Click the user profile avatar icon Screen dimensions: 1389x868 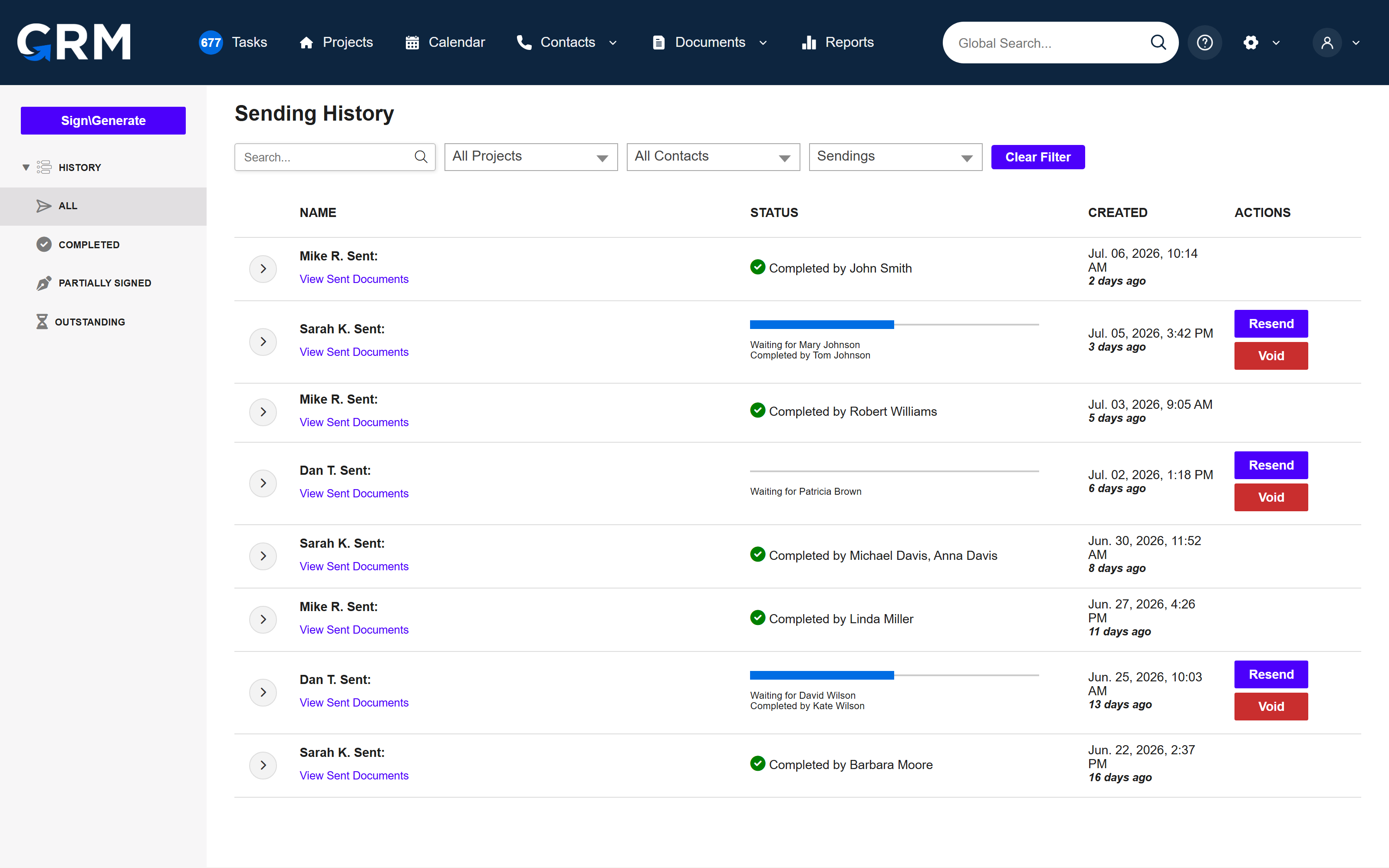click(1327, 43)
